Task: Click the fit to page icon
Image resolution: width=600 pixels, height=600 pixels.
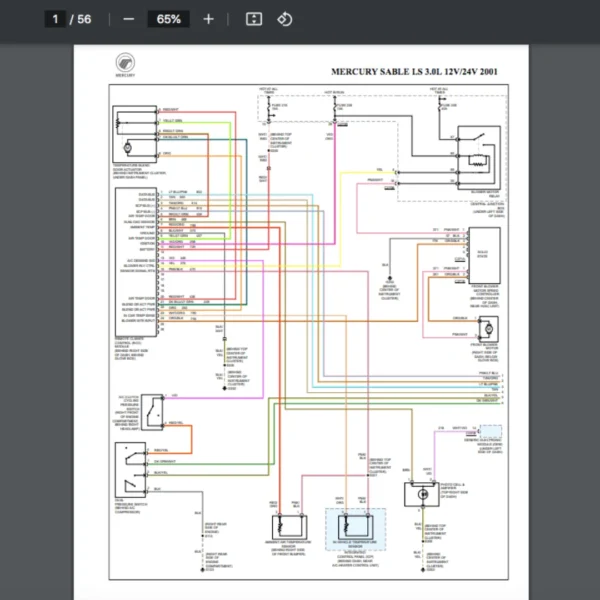Action: click(254, 19)
